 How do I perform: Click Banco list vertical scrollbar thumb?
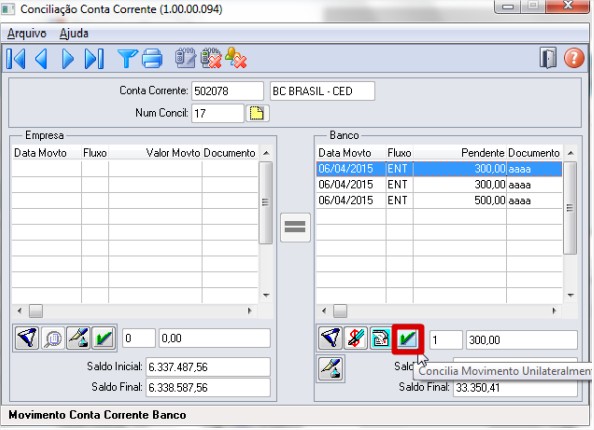click(570, 208)
